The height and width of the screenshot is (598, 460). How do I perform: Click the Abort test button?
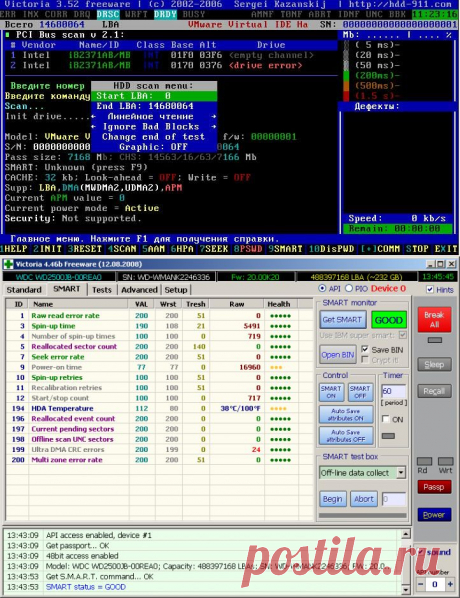coord(364,499)
